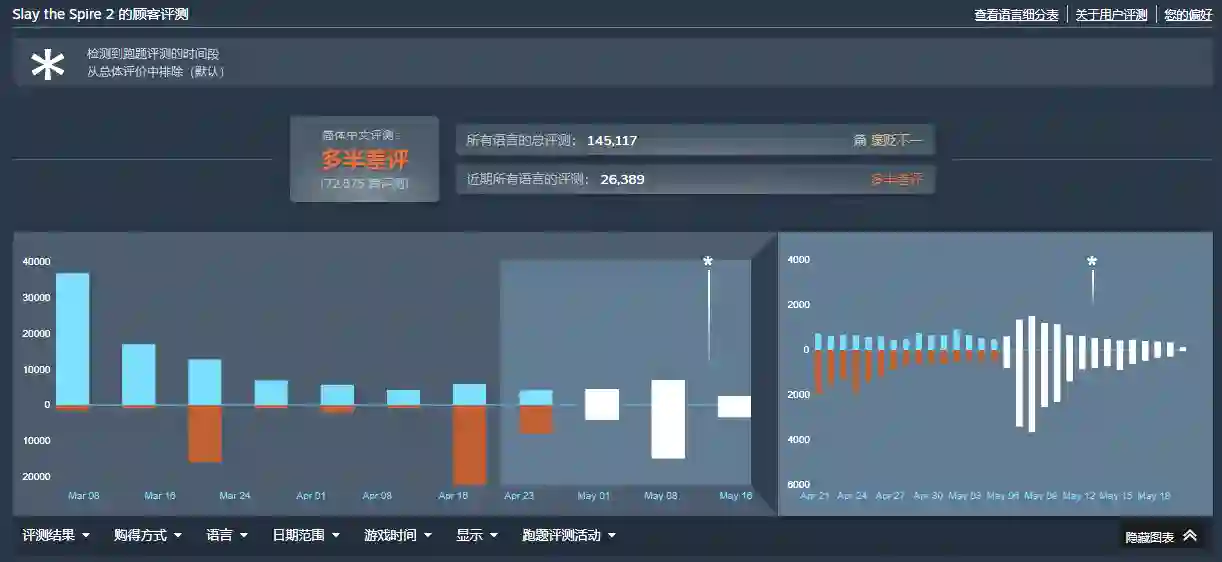Expand the 购得方式 dropdown
This screenshot has width=1222, height=562.
148,535
